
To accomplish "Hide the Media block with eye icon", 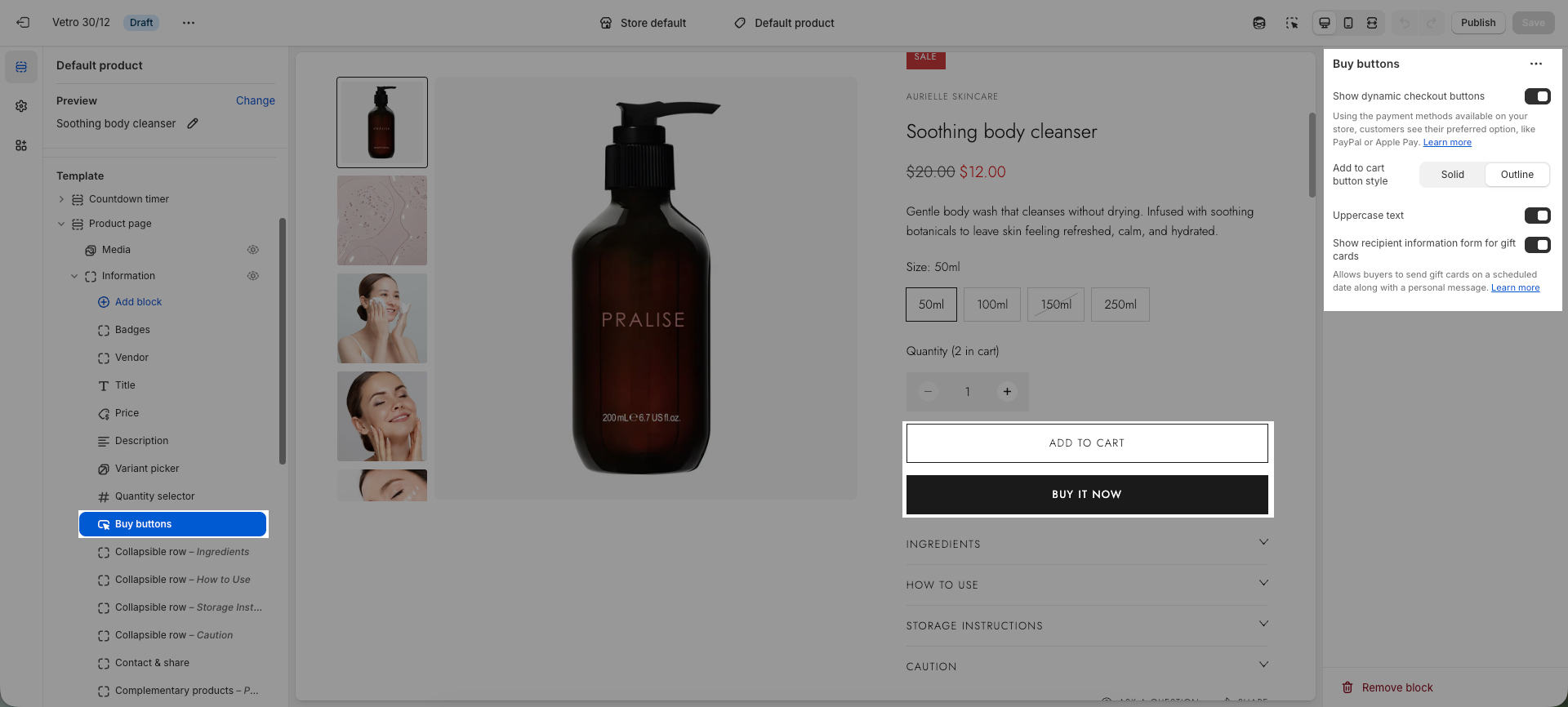I will click(x=253, y=250).
